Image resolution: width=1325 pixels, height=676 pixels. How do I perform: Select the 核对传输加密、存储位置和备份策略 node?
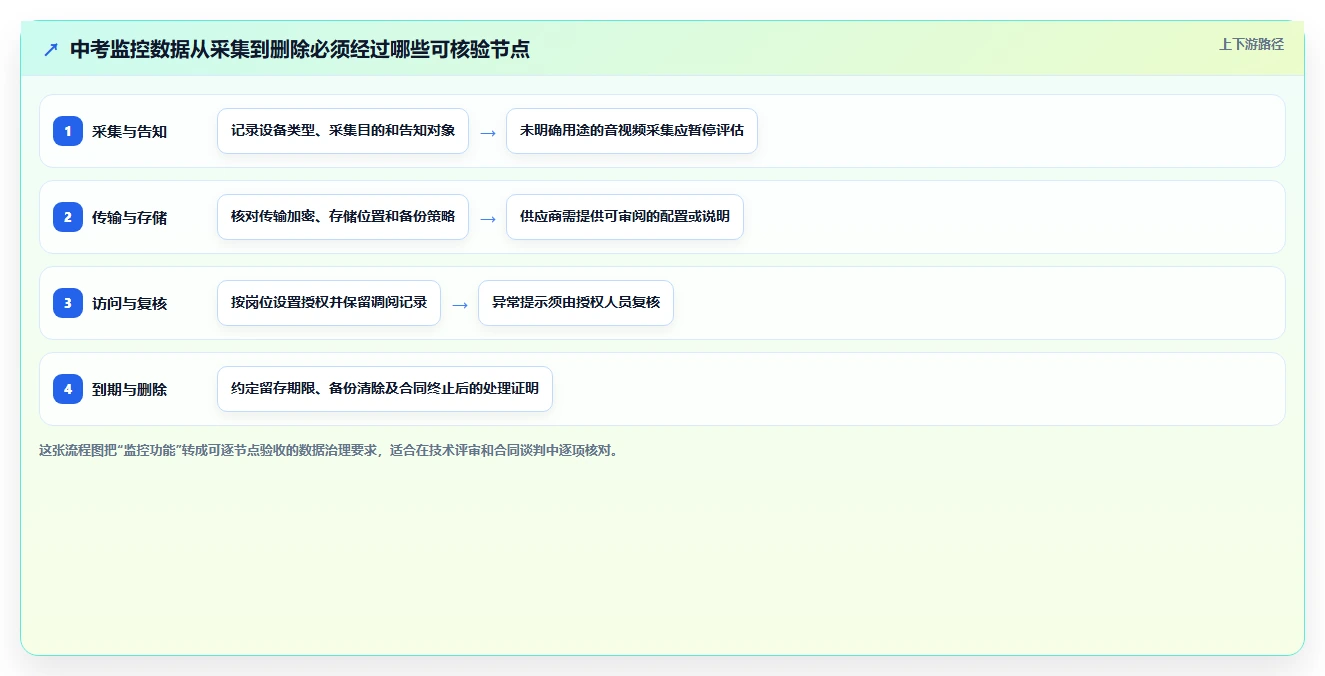pos(343,217)
